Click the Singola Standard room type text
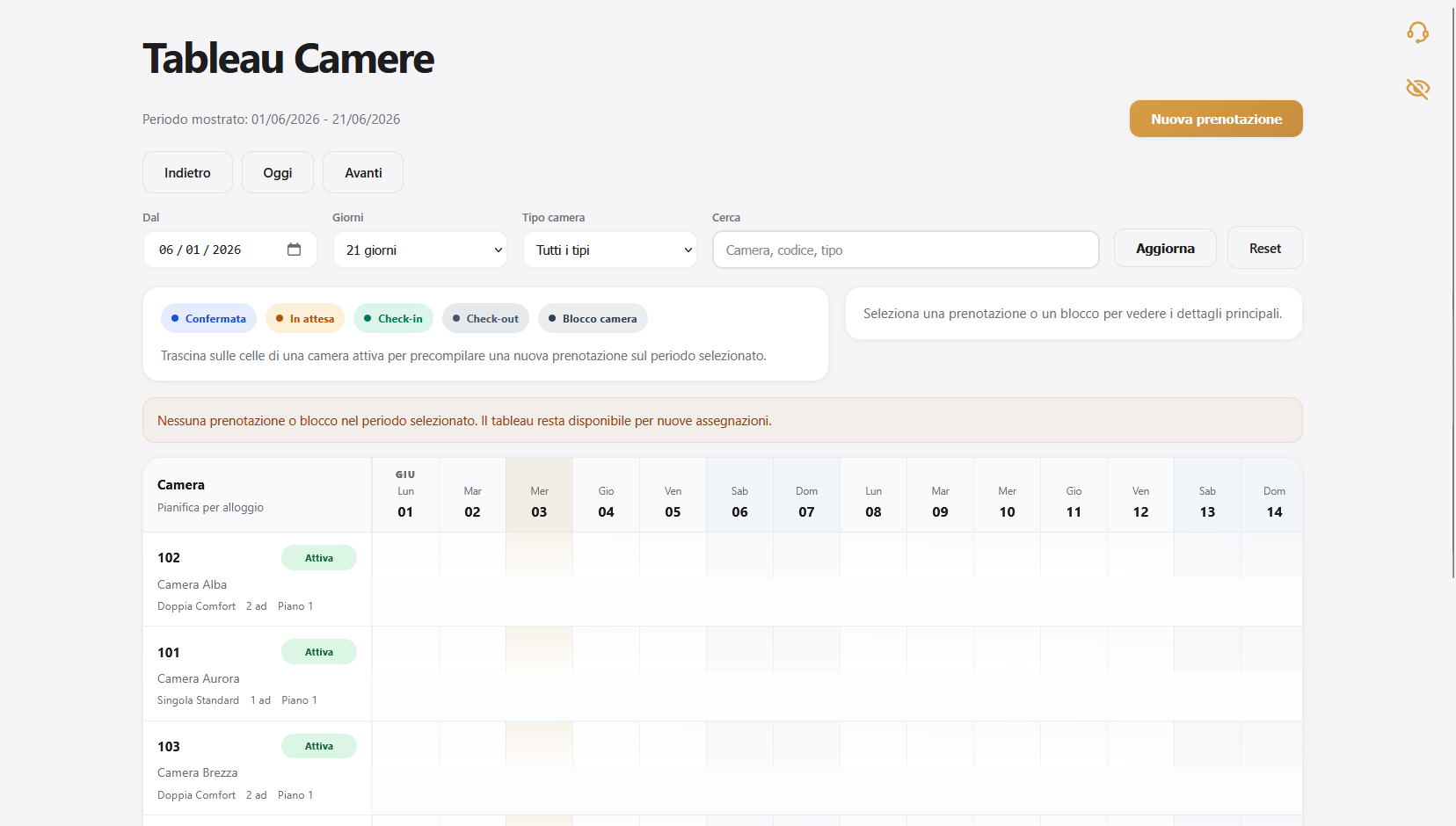1456x826 pixels. pos(198,700)
